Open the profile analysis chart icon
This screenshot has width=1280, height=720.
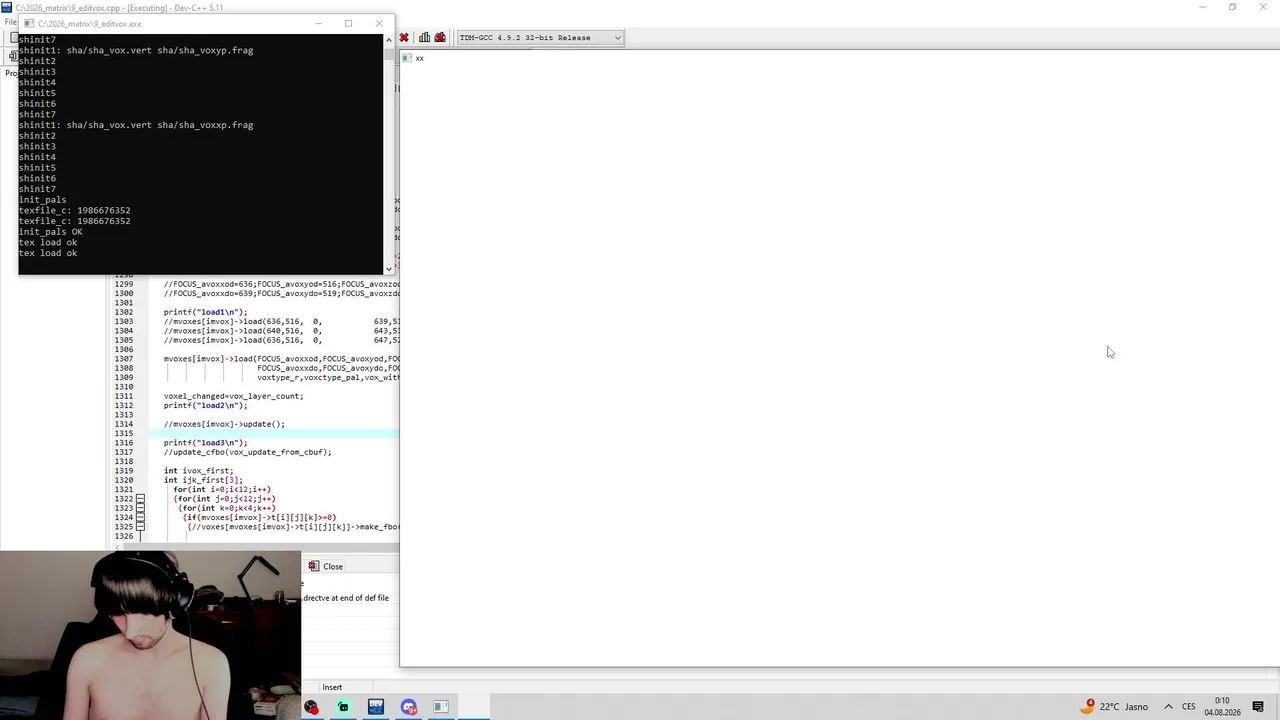425,38
